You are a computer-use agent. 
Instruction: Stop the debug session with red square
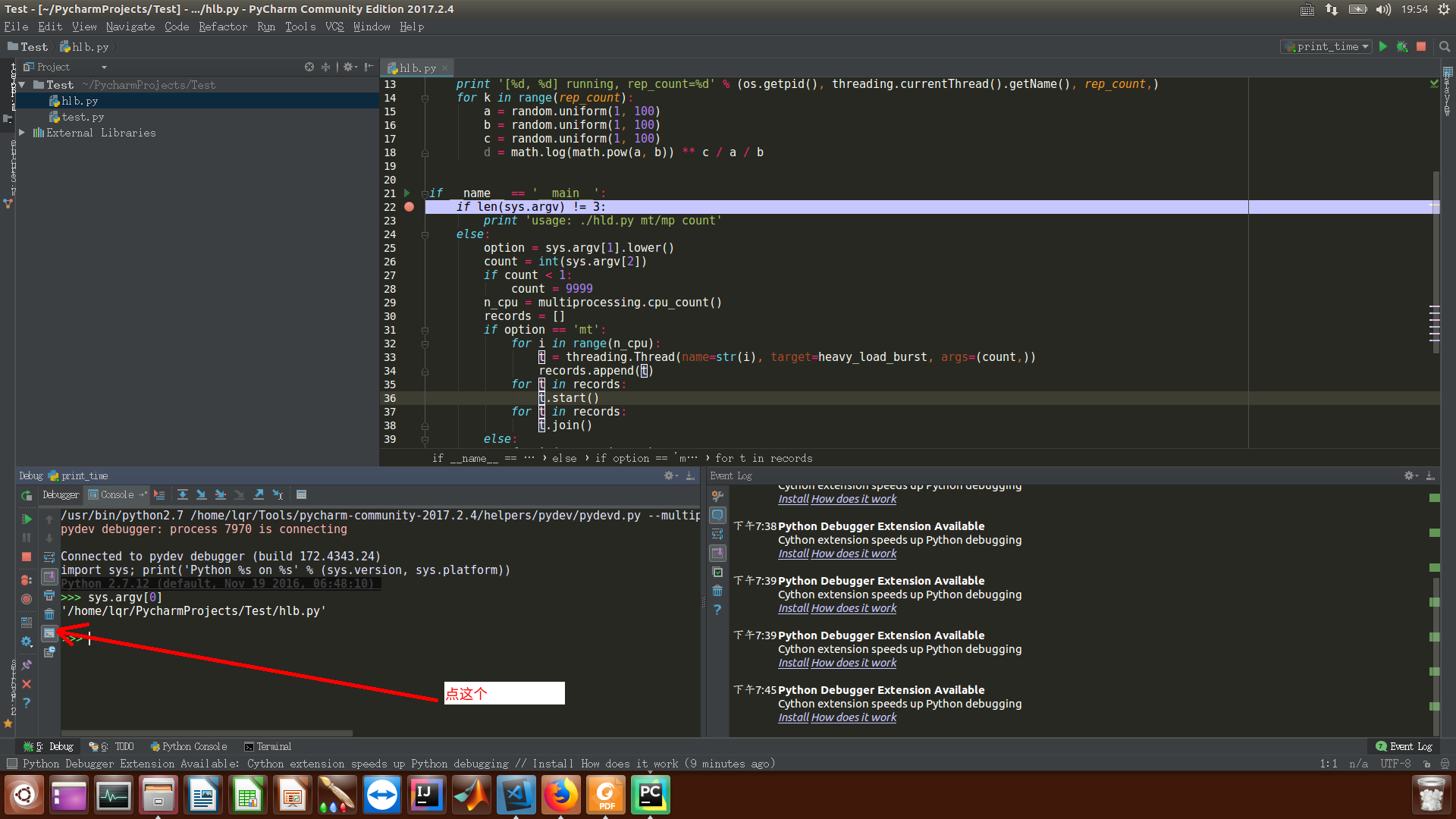(x=27, y=557)
